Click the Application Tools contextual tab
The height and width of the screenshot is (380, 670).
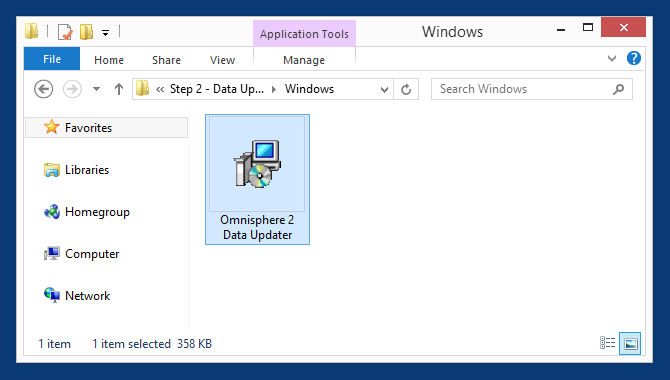tap(304, 34)
